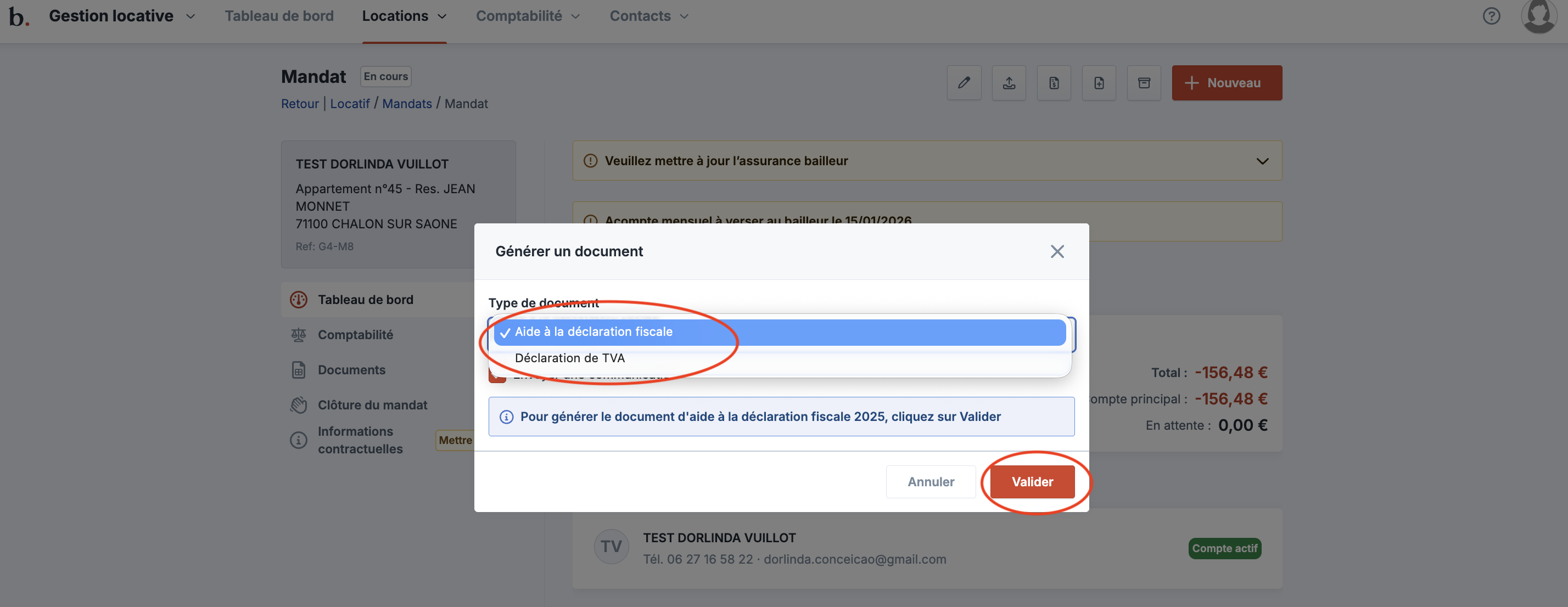This screenshot has height=607, width=1568.
Task: Follow the Mandats breadcrumb link
Action: pos(407,104)
